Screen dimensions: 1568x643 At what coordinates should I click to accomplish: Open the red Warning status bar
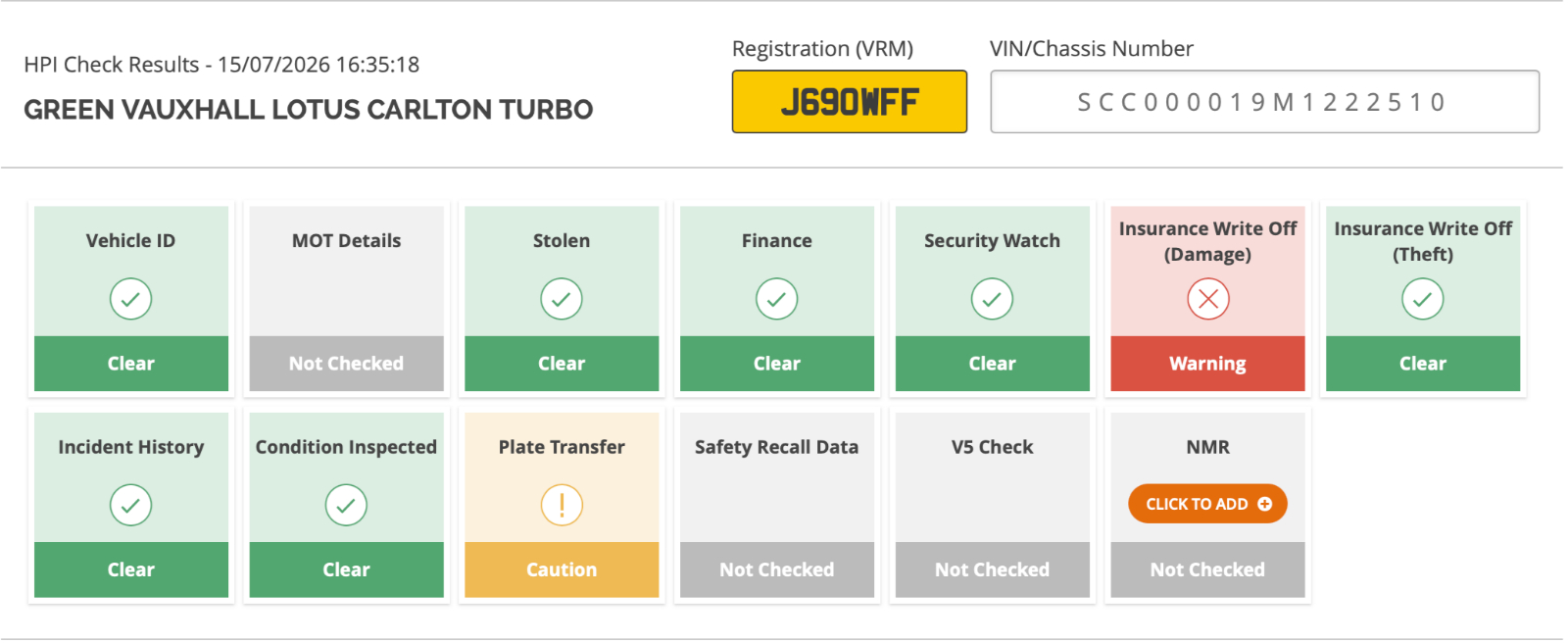tap(1207, 364)
